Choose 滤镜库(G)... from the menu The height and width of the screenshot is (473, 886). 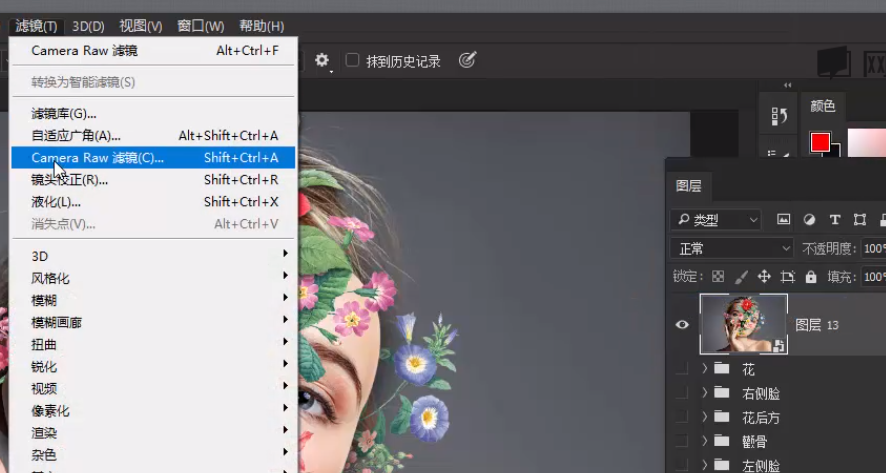tap(153, 114)
